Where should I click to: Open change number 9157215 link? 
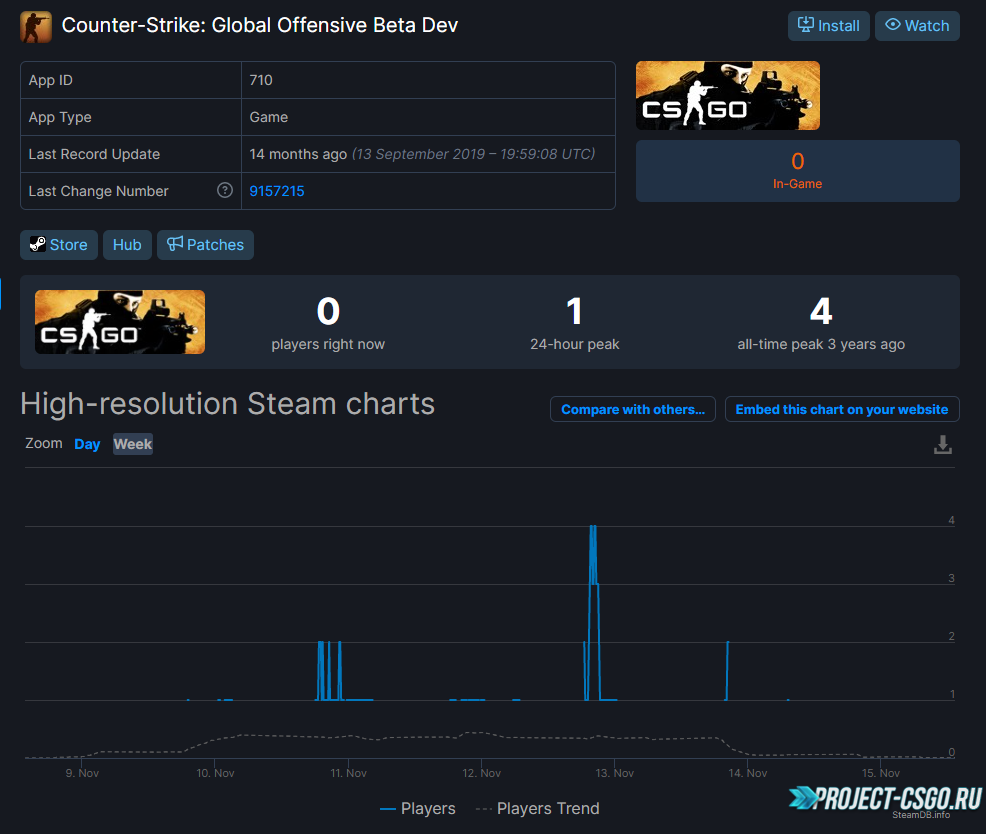[x=277, y=191]
